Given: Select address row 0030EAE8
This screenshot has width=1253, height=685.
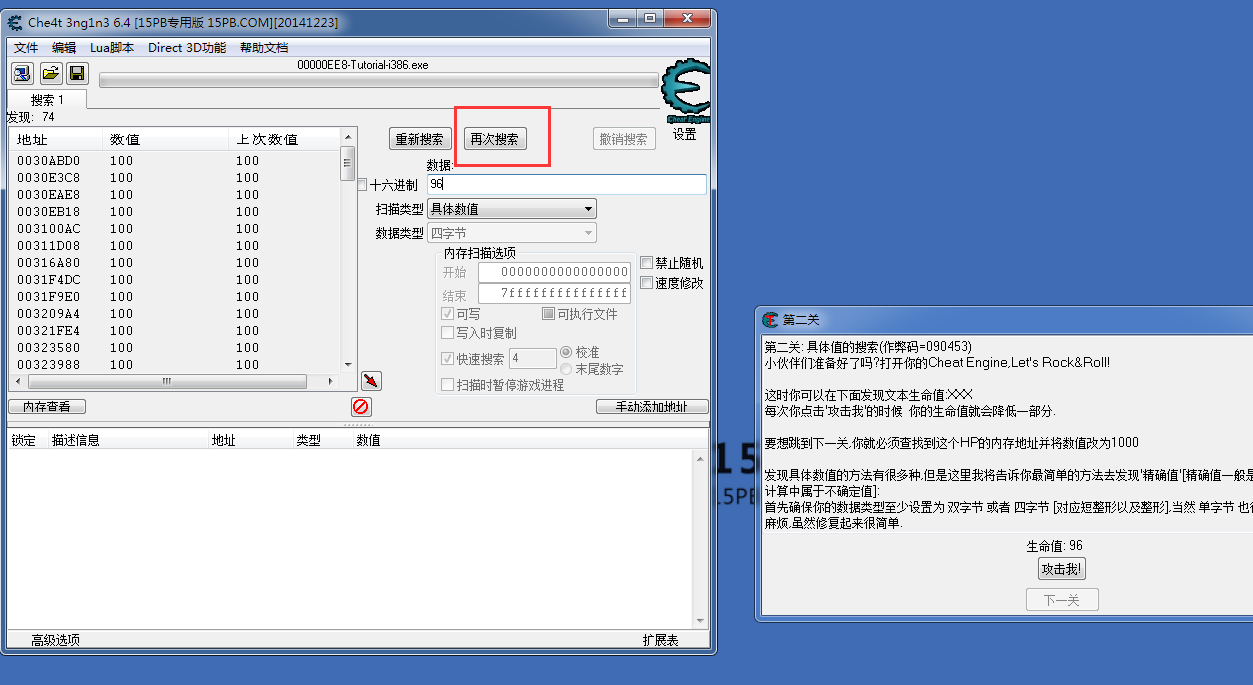Looking at the screenshot, I should [175, 195].
